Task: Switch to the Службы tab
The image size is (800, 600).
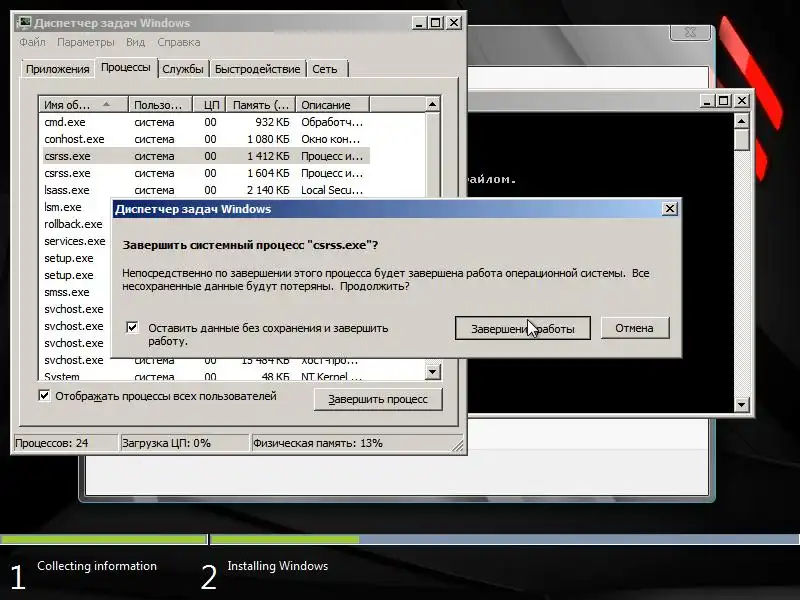Action: click(183, 69)
